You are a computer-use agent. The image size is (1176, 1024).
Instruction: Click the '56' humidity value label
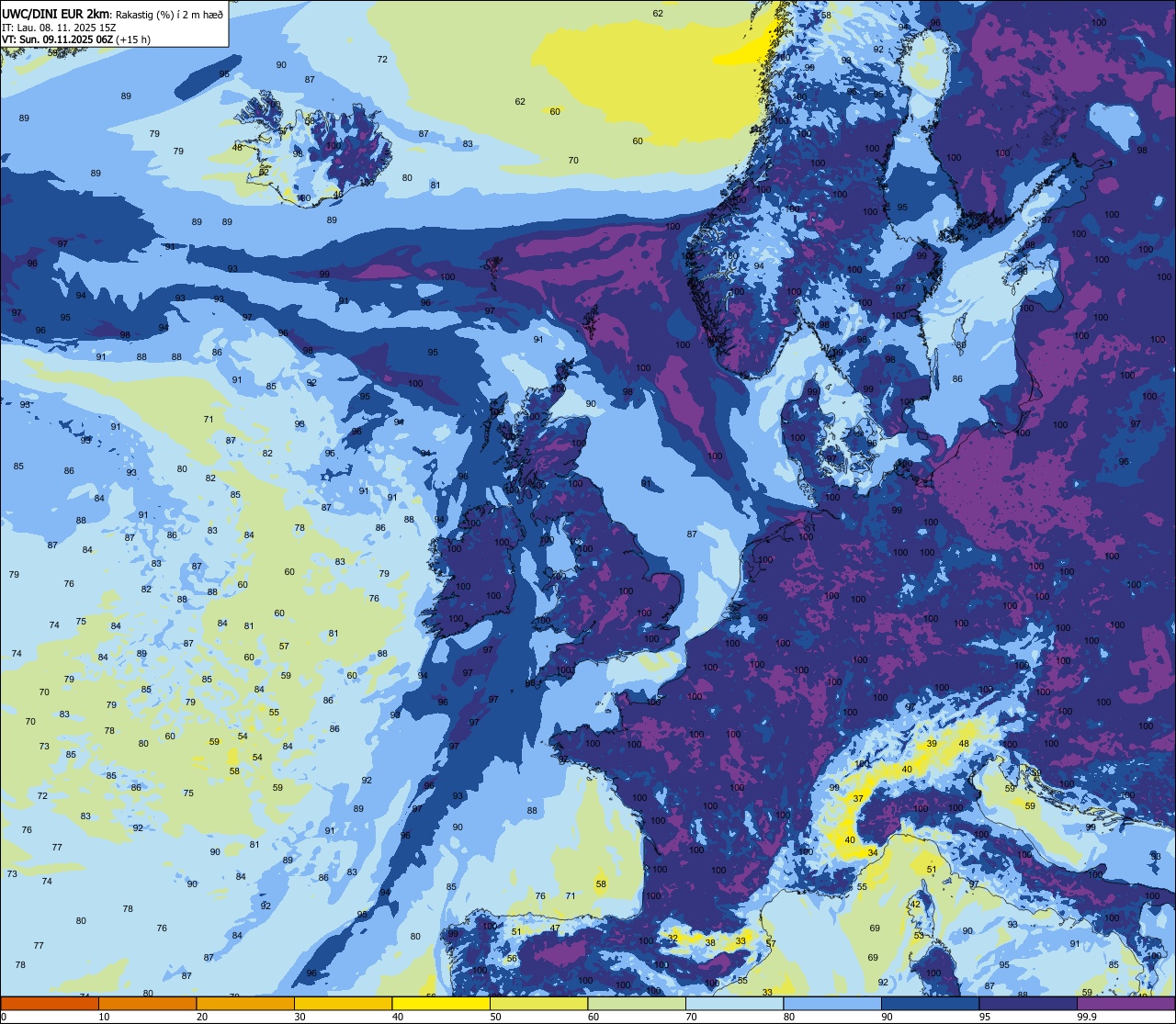(x=512, y=959)
